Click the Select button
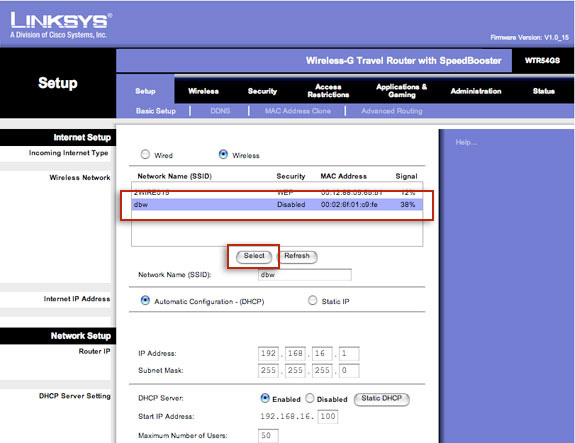 (x=254, y=256)
